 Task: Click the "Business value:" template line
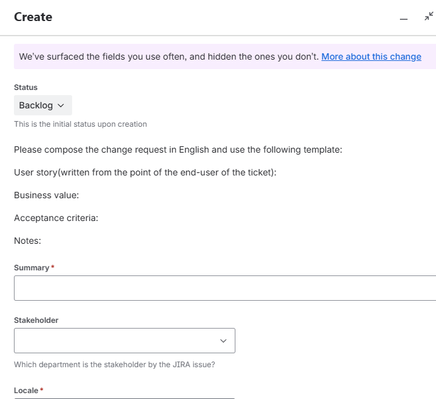pyautogui.click(x=46, y=195)
